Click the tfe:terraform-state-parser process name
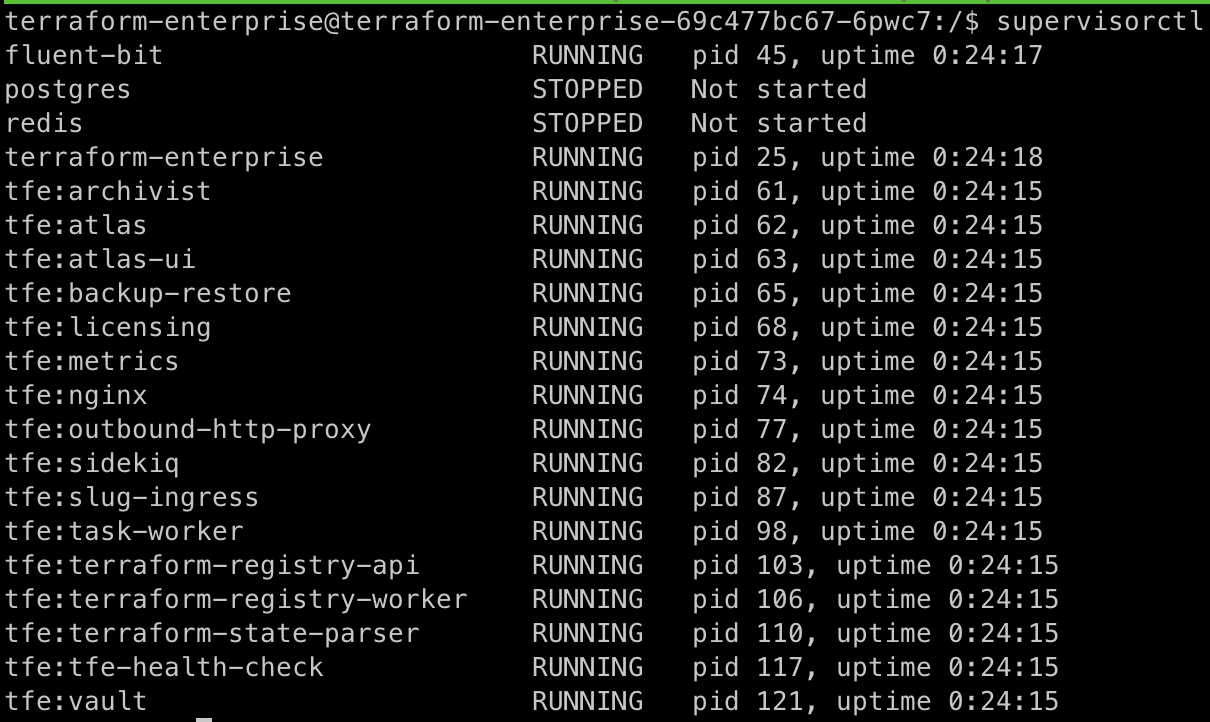 click(x=212, y=633)
